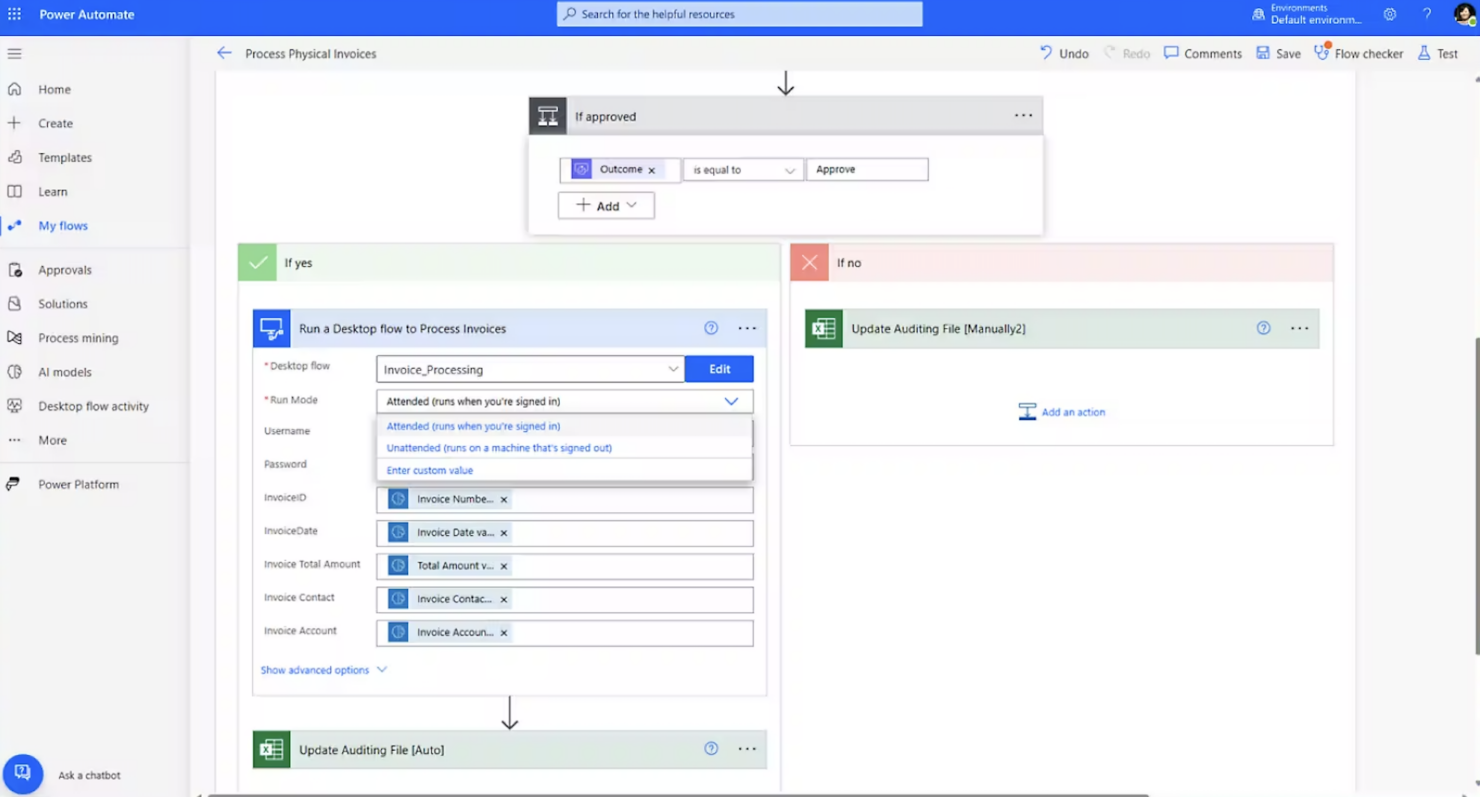Remove the Total Amount value token
1480x797 pixels.
point(504,566)
